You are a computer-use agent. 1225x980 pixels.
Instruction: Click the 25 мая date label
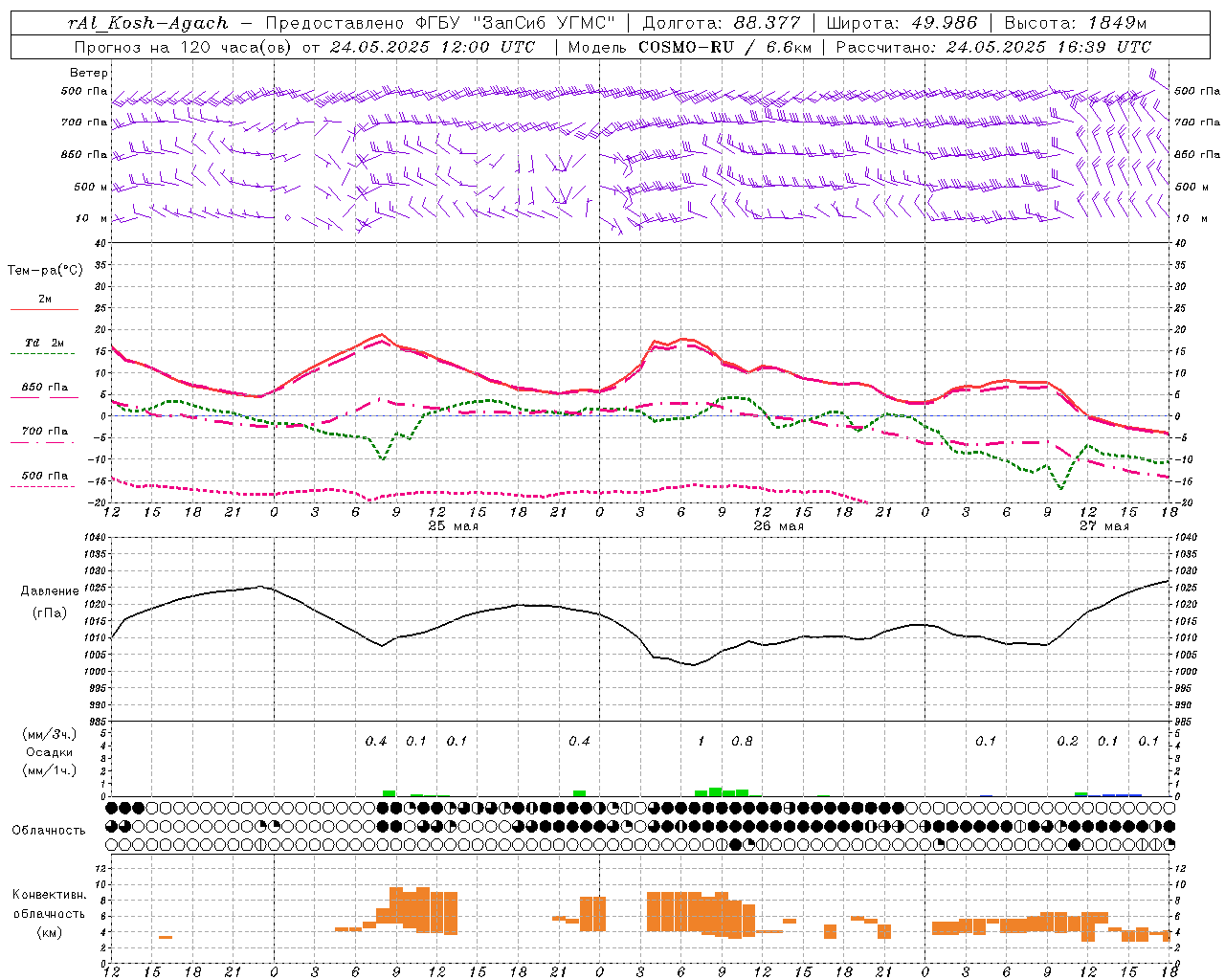(x=453, y=526)
